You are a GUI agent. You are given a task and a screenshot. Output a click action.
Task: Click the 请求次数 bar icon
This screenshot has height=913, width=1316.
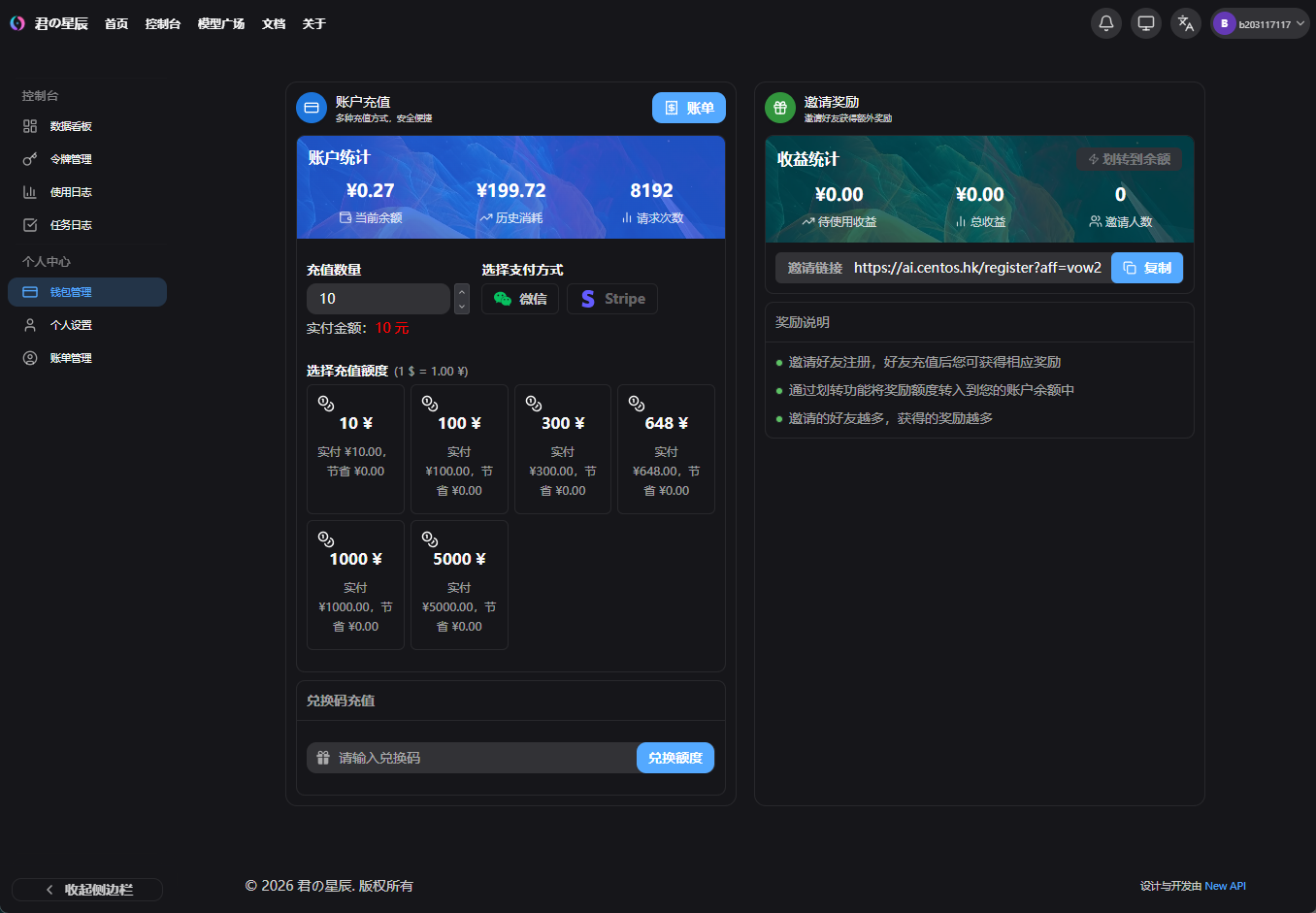click(x=627, y=218)
